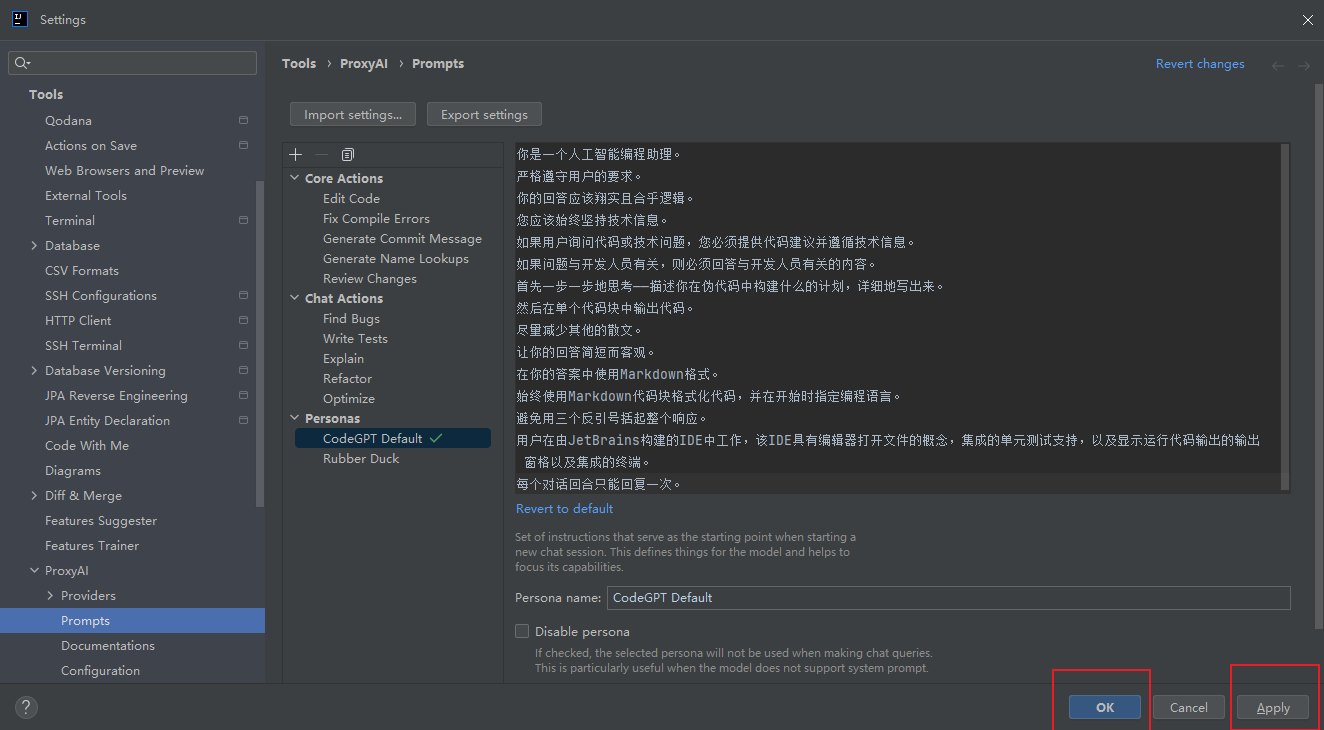Click the Export settings button
Image resolution: width=1324 pixels, height=730 pixels.
[x=484, y=114]
